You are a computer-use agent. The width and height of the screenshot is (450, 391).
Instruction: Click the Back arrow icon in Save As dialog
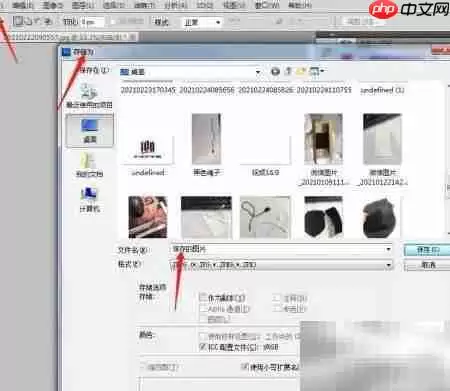pyautogui.click(x=275, y=71)
